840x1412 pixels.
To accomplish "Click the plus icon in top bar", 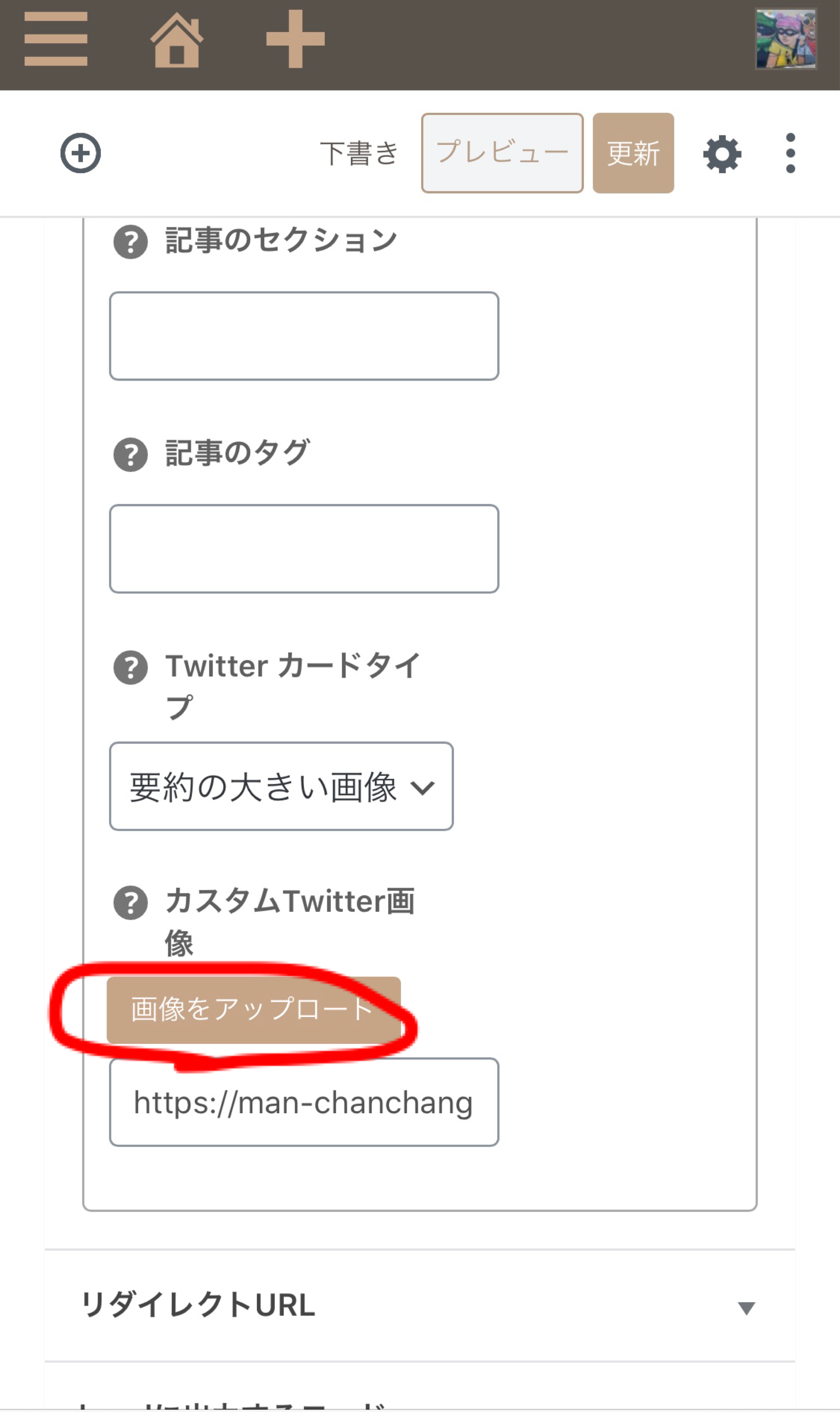I will (x=295, y=39).
